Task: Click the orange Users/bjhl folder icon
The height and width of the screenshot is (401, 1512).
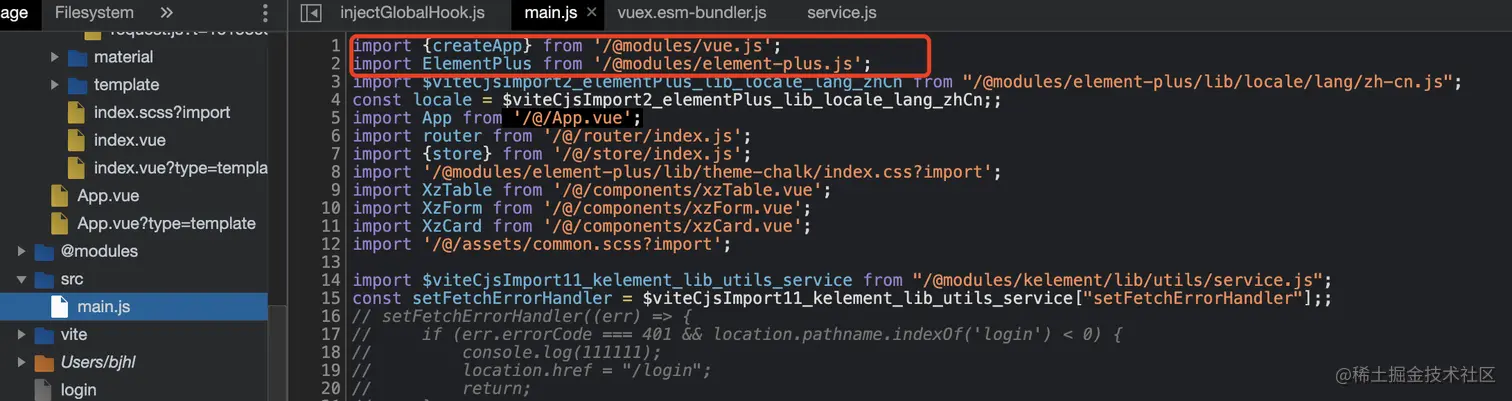Action: (43, 362)
